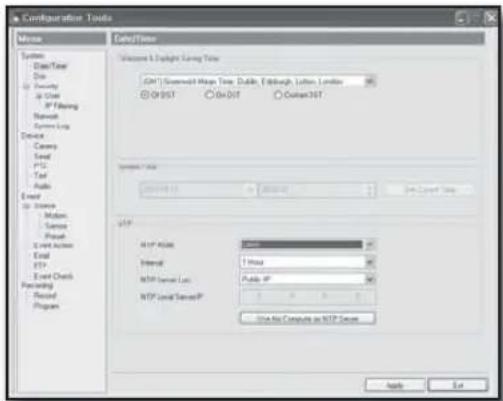Choose the Custom DST radio option

click(278, 95)
